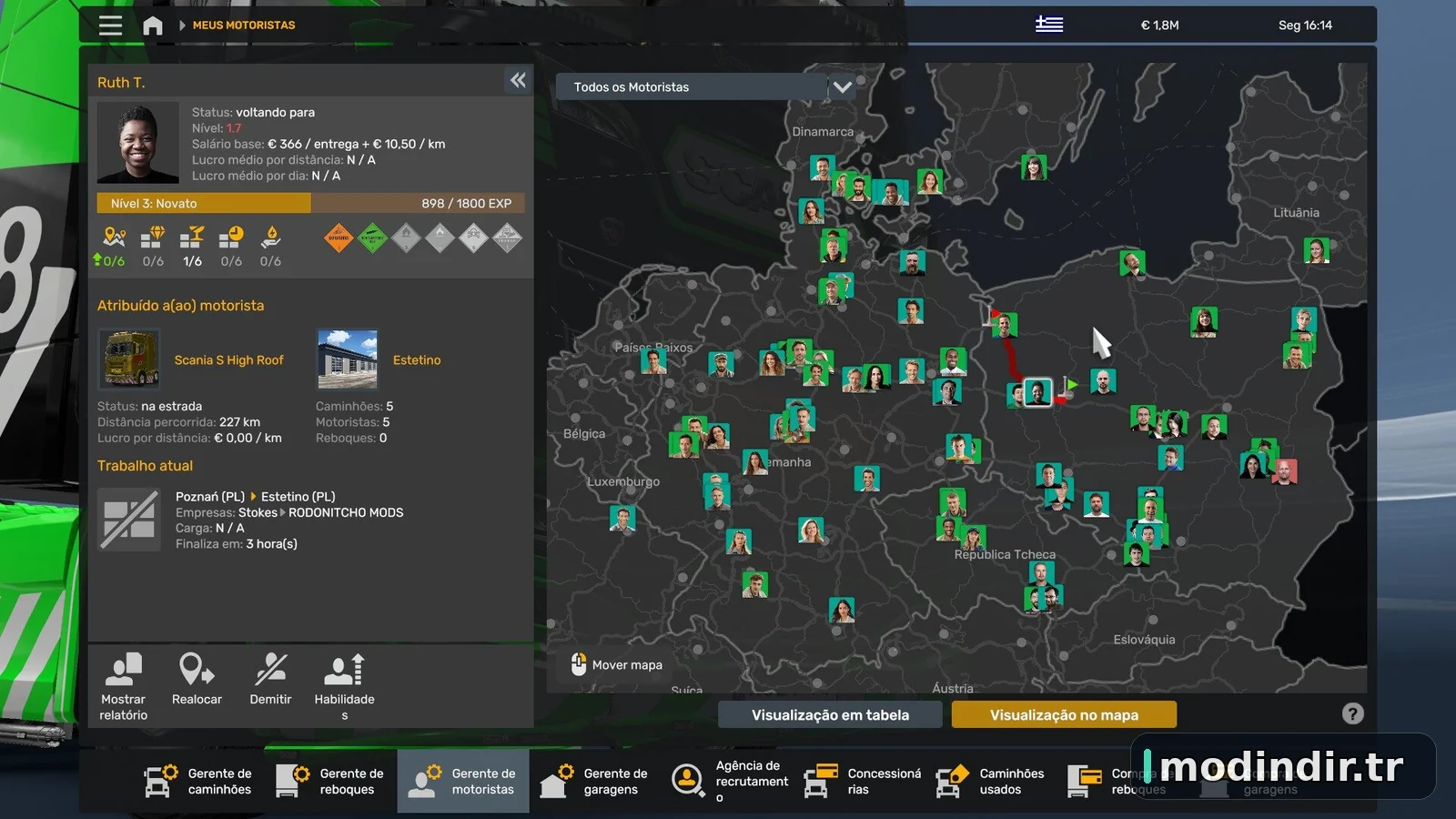Open Ruth T. driver portrait

click(138, 144)
